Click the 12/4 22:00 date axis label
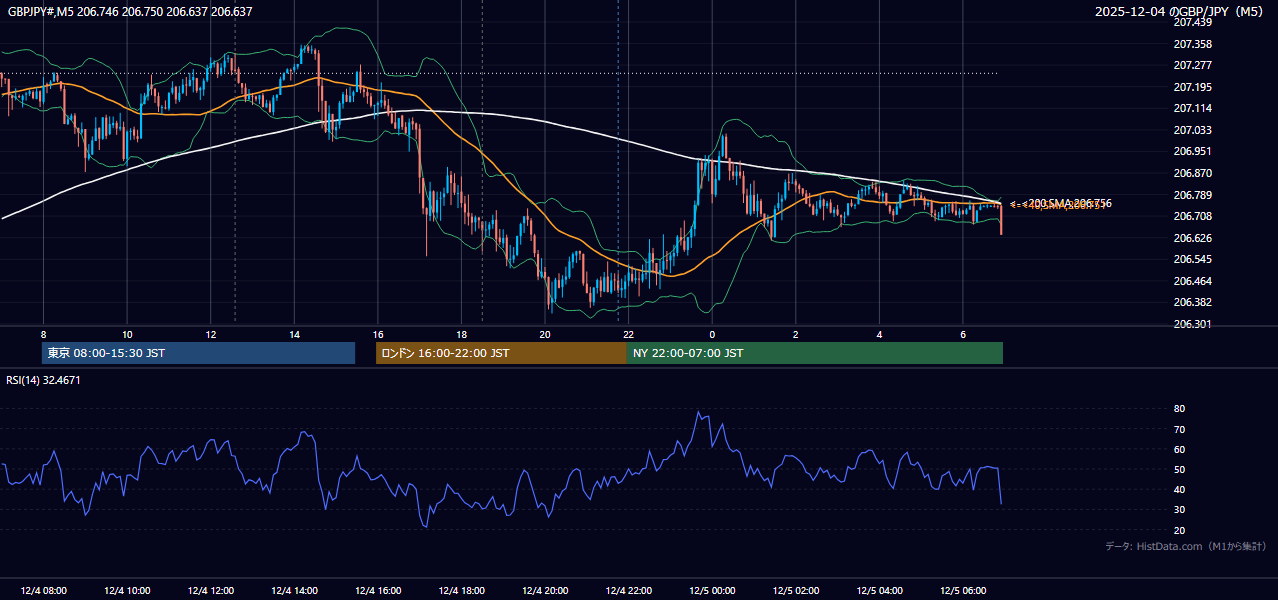Image resolution: width=1278 pixels, height=600 pixels. pos(628,590)
